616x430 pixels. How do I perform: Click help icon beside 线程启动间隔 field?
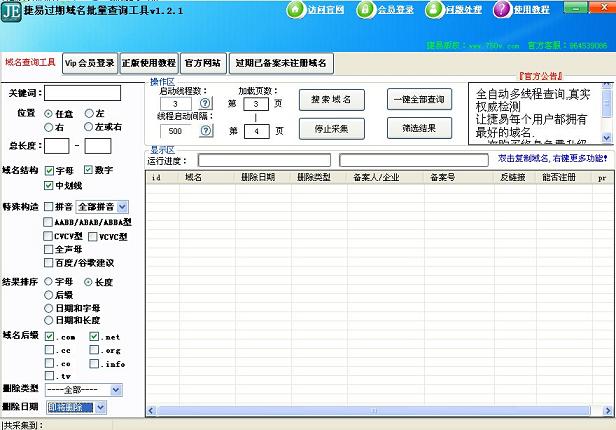pos(205,131)
